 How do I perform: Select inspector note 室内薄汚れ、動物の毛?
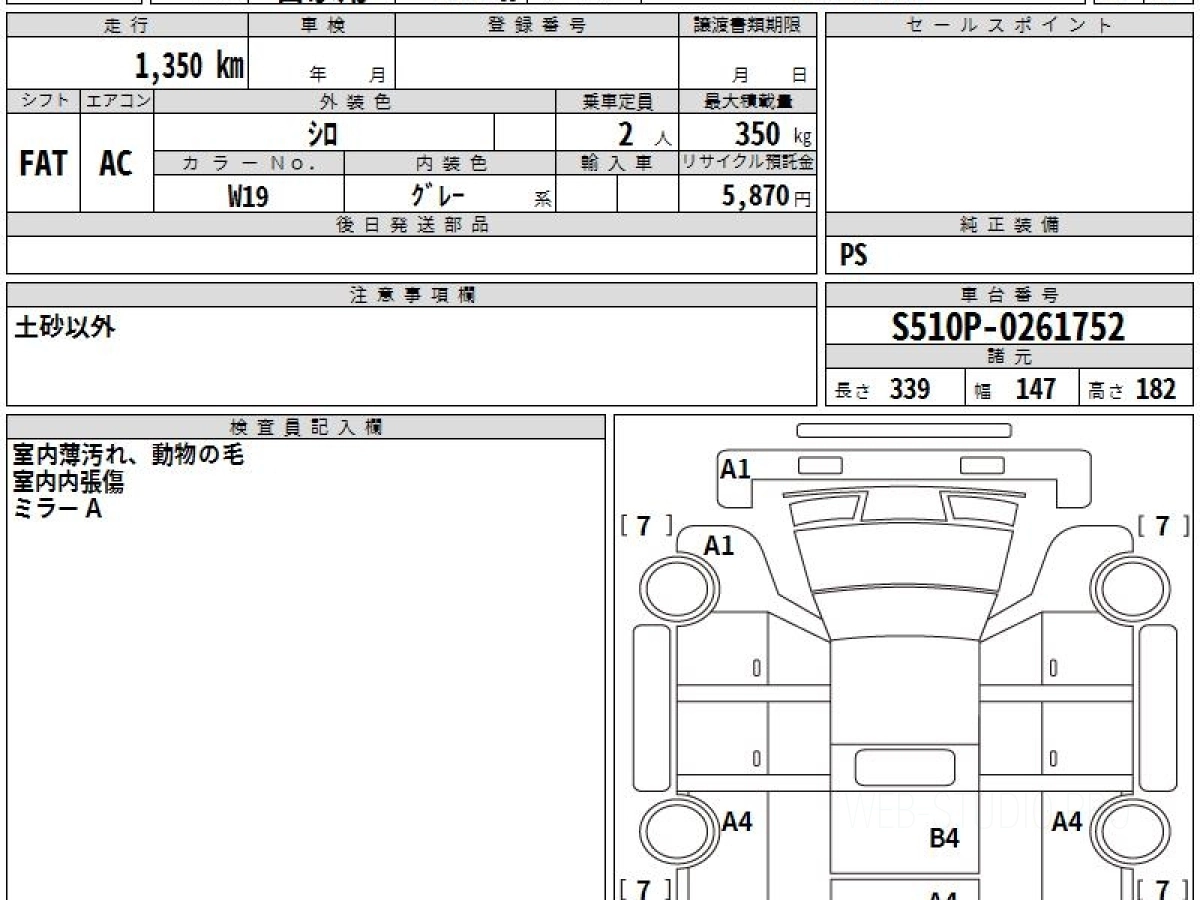(128, 455)
